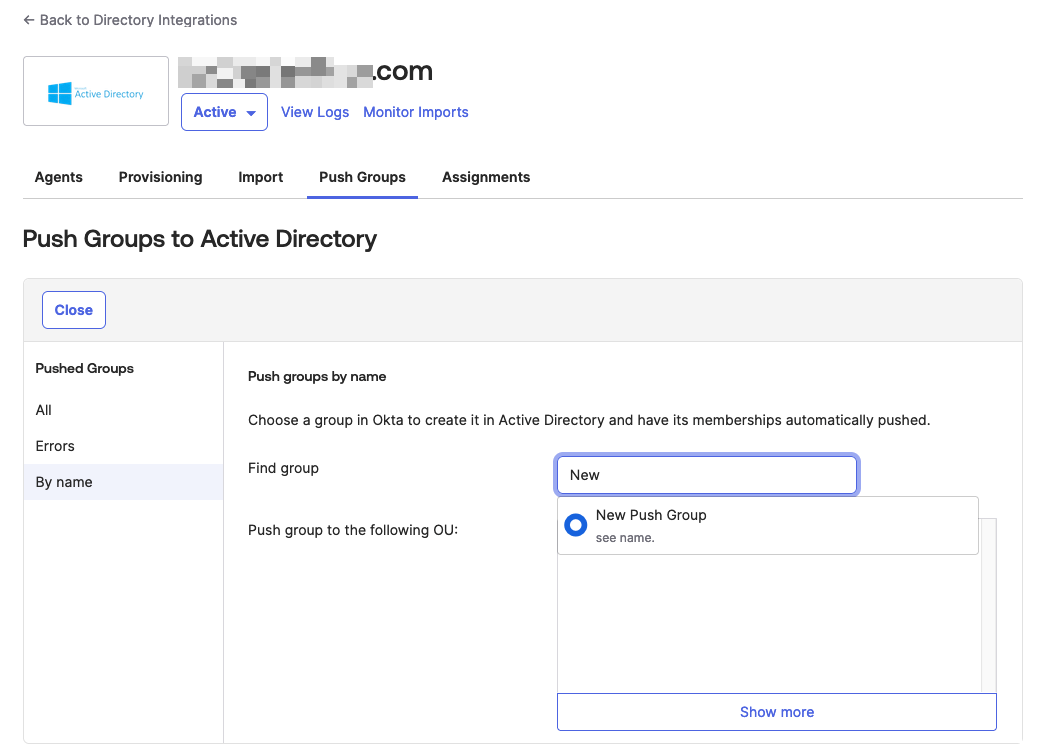Image resolution: width=1044 pixels, height=756 pixels.
Task: Click the Push Groups to Active Directory title
Action: point(200,238)
